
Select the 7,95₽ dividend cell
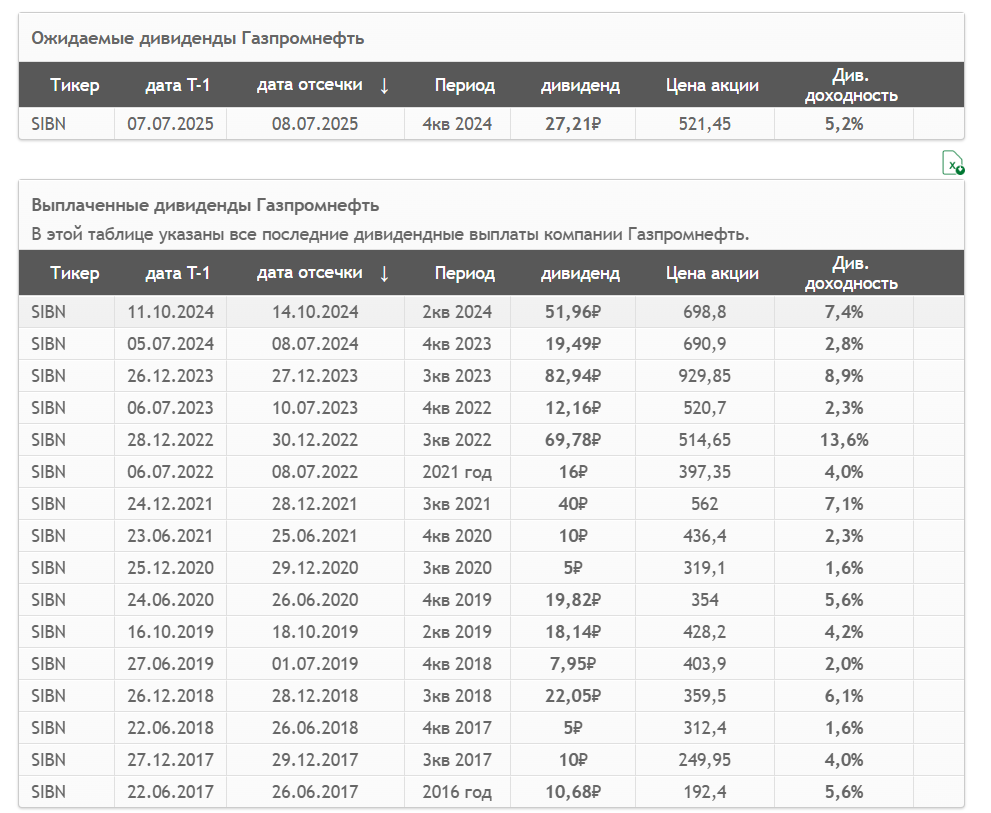tap(573, 664)
